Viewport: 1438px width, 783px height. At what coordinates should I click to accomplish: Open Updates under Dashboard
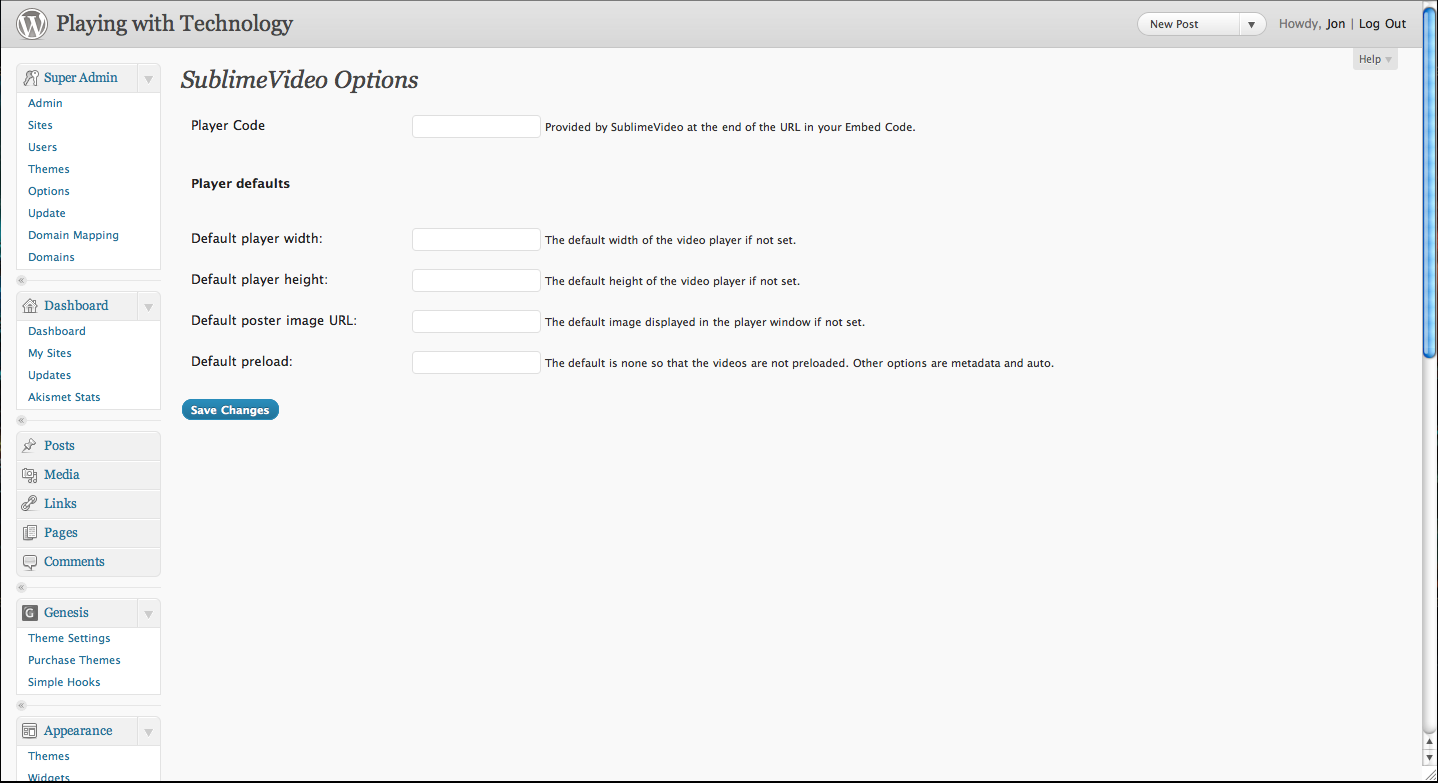pyautogui.click(x=50, y=375)
